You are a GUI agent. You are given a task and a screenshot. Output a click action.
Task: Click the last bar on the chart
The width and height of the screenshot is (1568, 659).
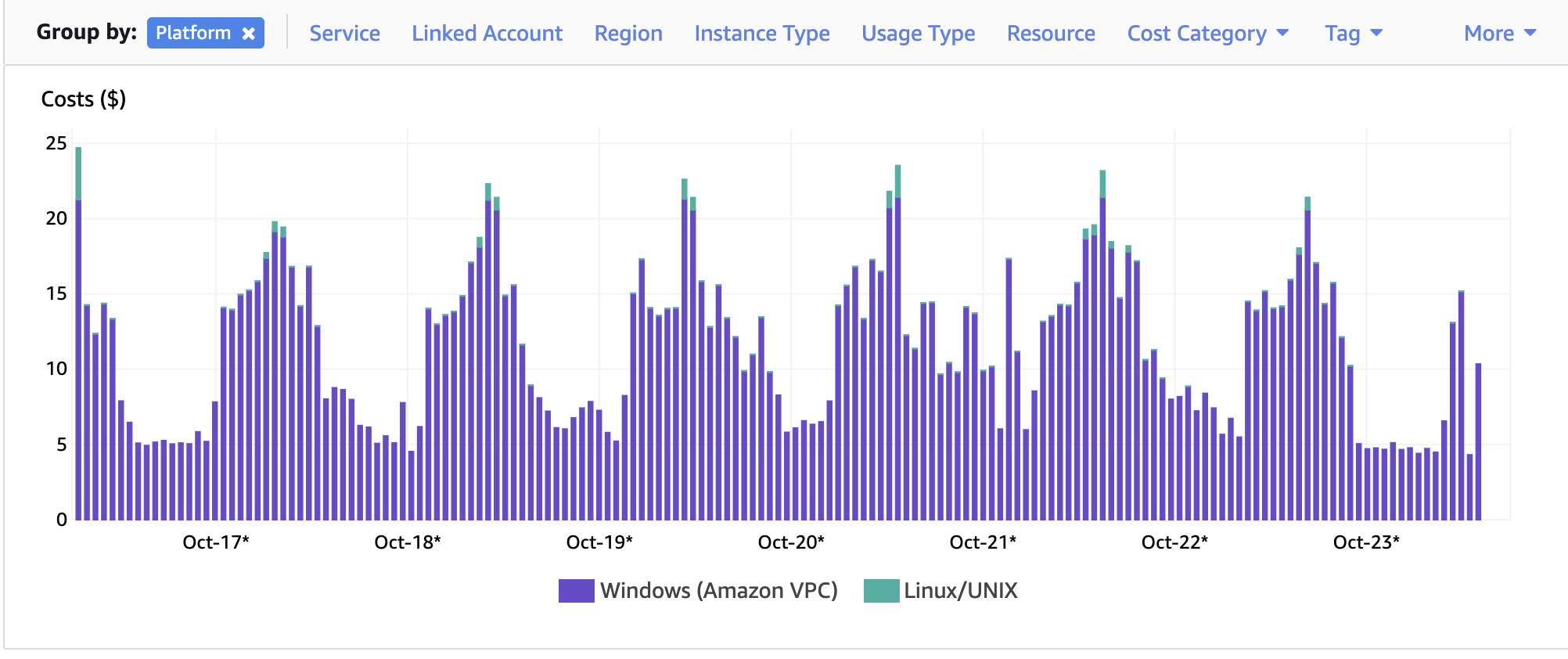1478,442
